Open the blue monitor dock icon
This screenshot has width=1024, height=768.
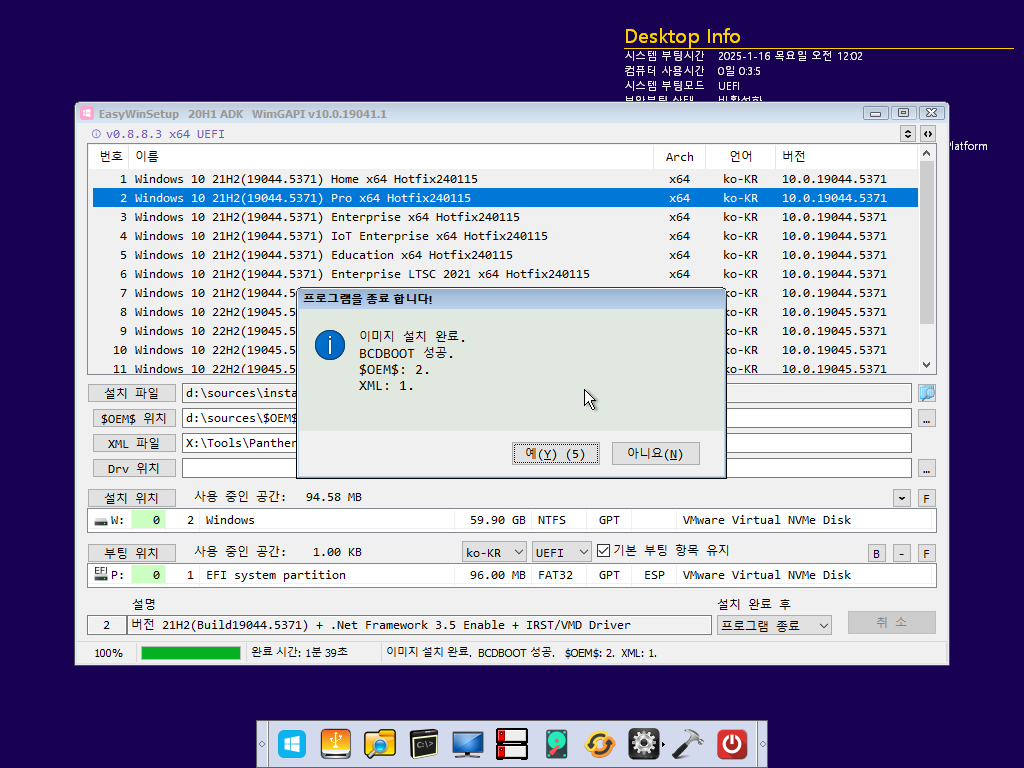(x=468, y=744)
